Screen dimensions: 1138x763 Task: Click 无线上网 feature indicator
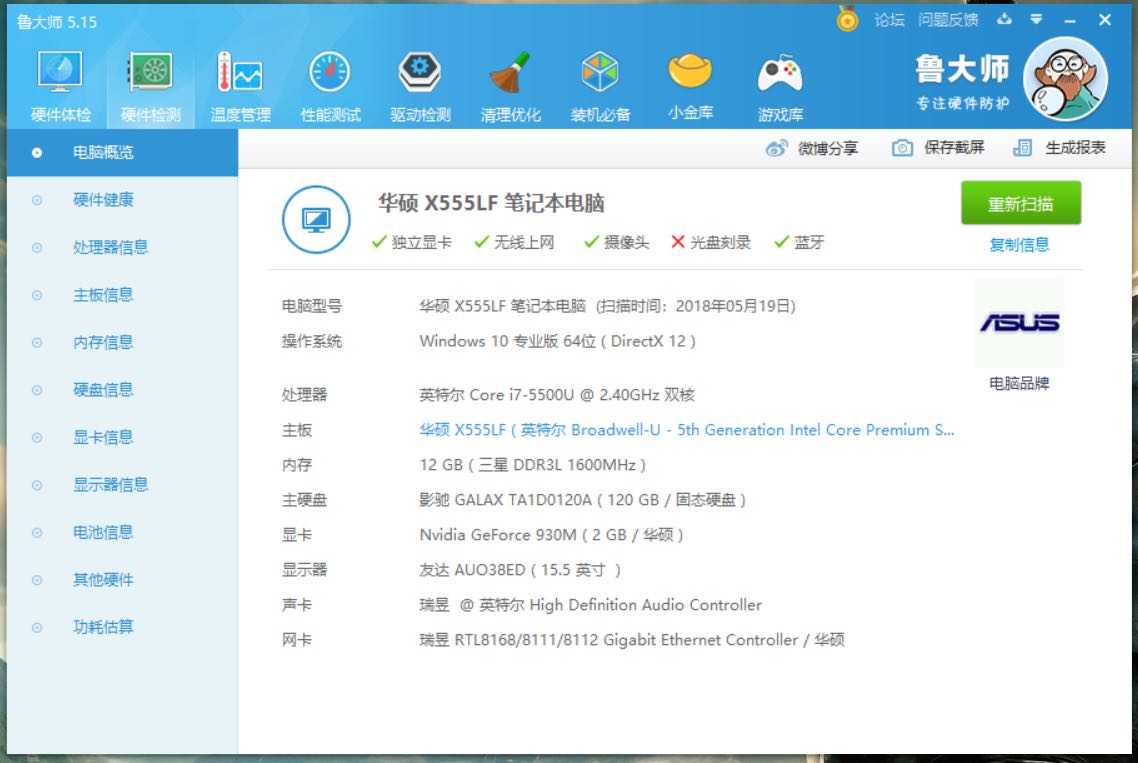(x=514, y=242)
